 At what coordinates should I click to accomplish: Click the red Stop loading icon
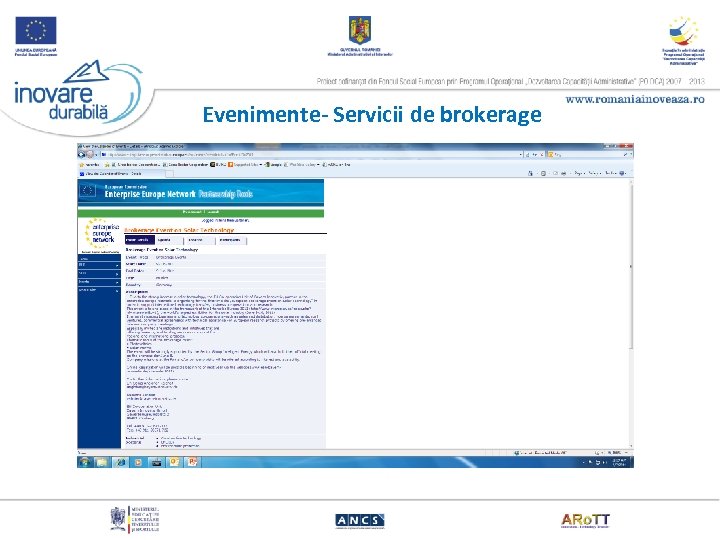pyautogui.click(x=542, y=155)
